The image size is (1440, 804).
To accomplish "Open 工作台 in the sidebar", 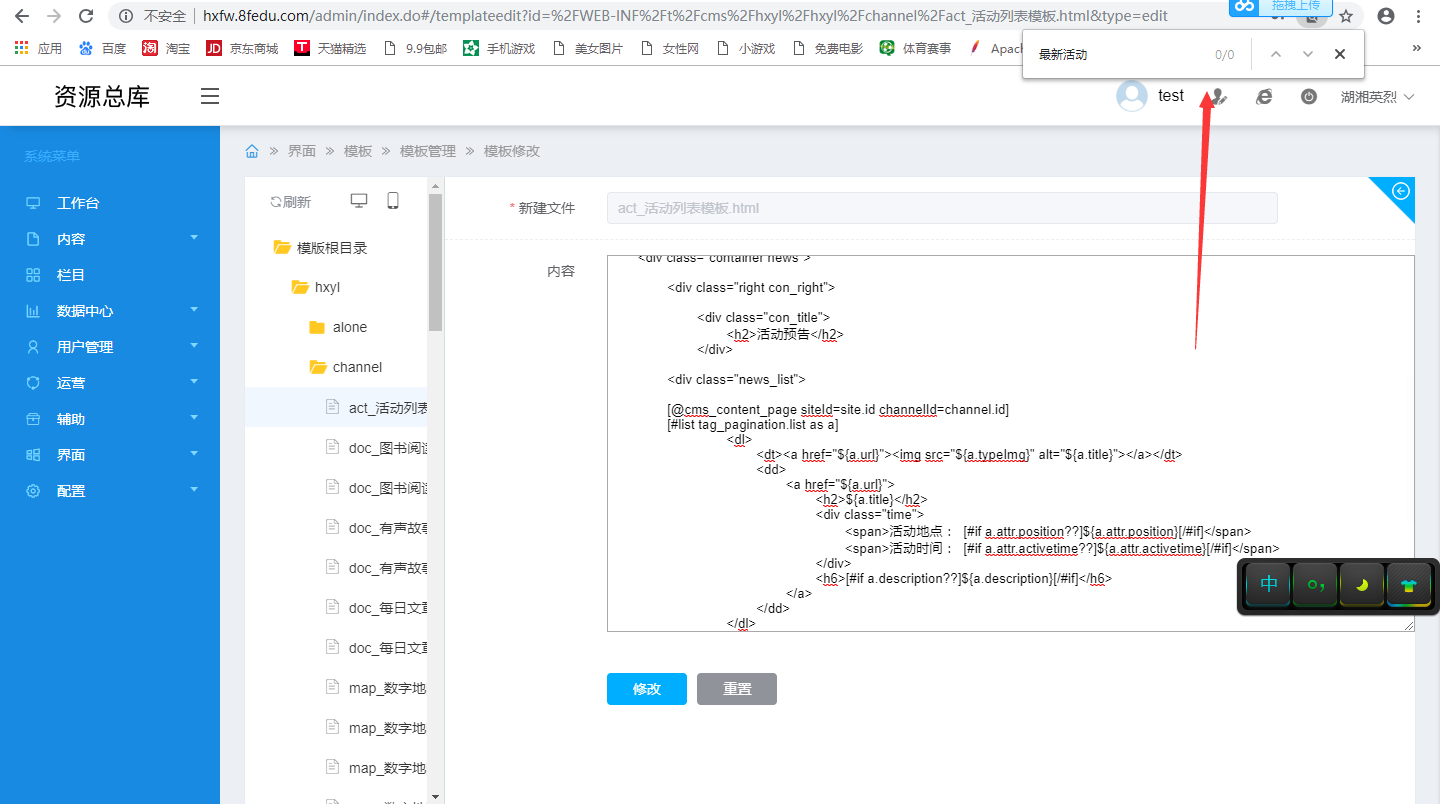I will pyautogui.click(x=78, y=203).
